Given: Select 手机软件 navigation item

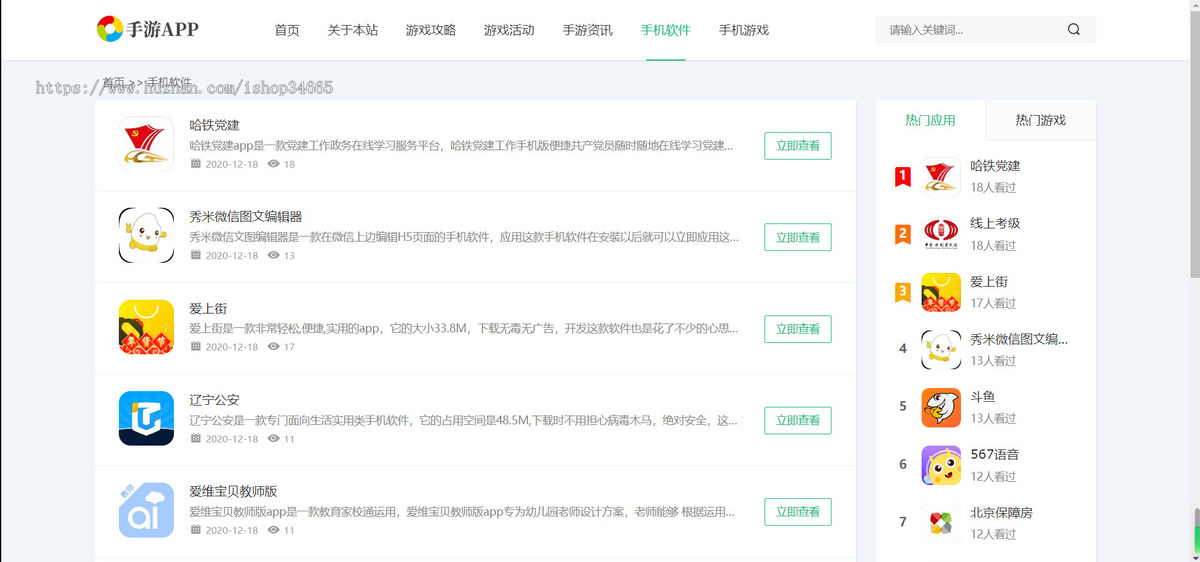Looking at the screenshot, I should 666,30.
